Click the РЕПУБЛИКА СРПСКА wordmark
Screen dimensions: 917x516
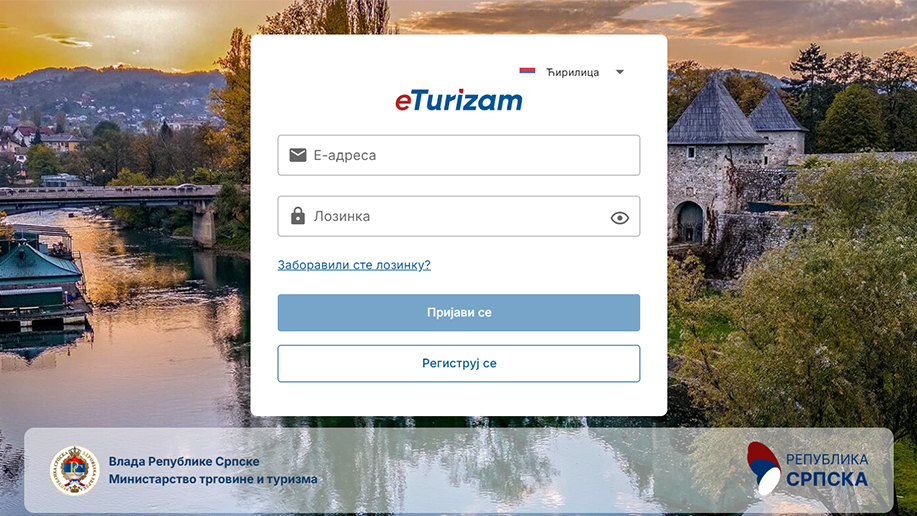coord(827,470)
